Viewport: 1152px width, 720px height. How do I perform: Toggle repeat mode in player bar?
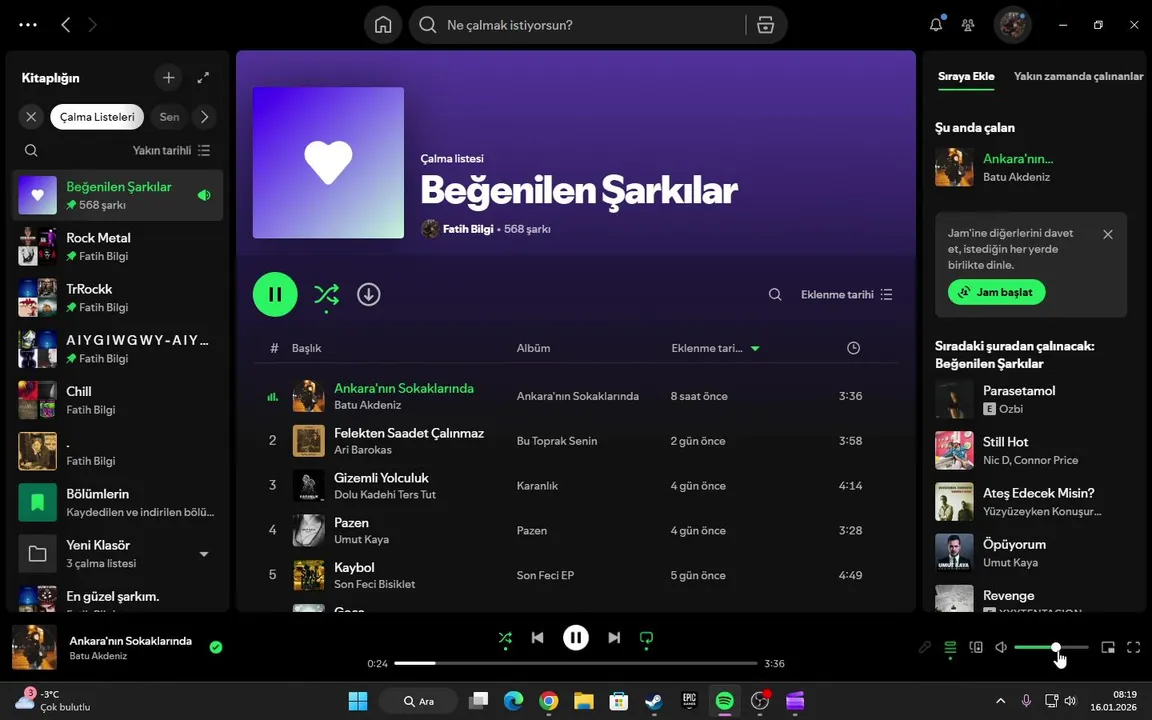pos(647,638)
